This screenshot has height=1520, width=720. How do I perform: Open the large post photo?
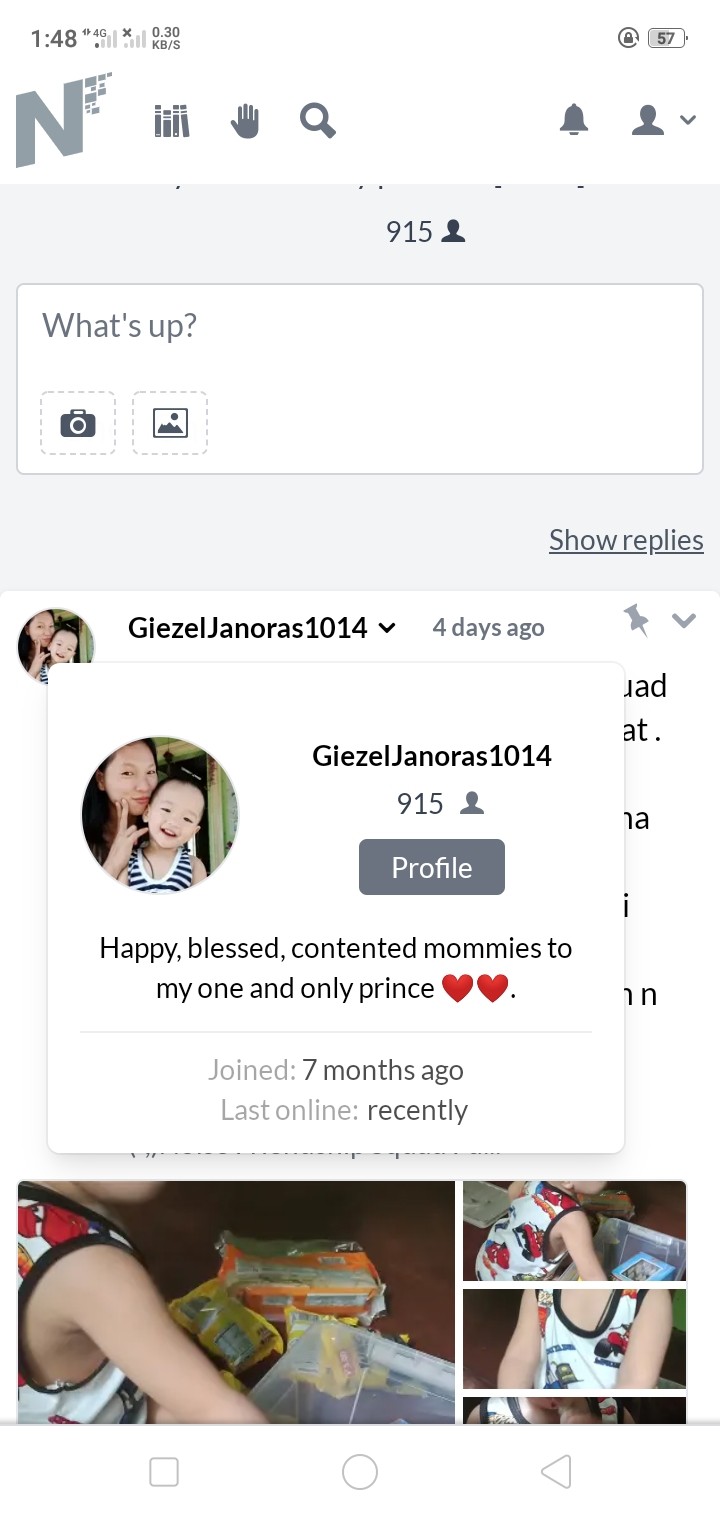[236, 1302]
